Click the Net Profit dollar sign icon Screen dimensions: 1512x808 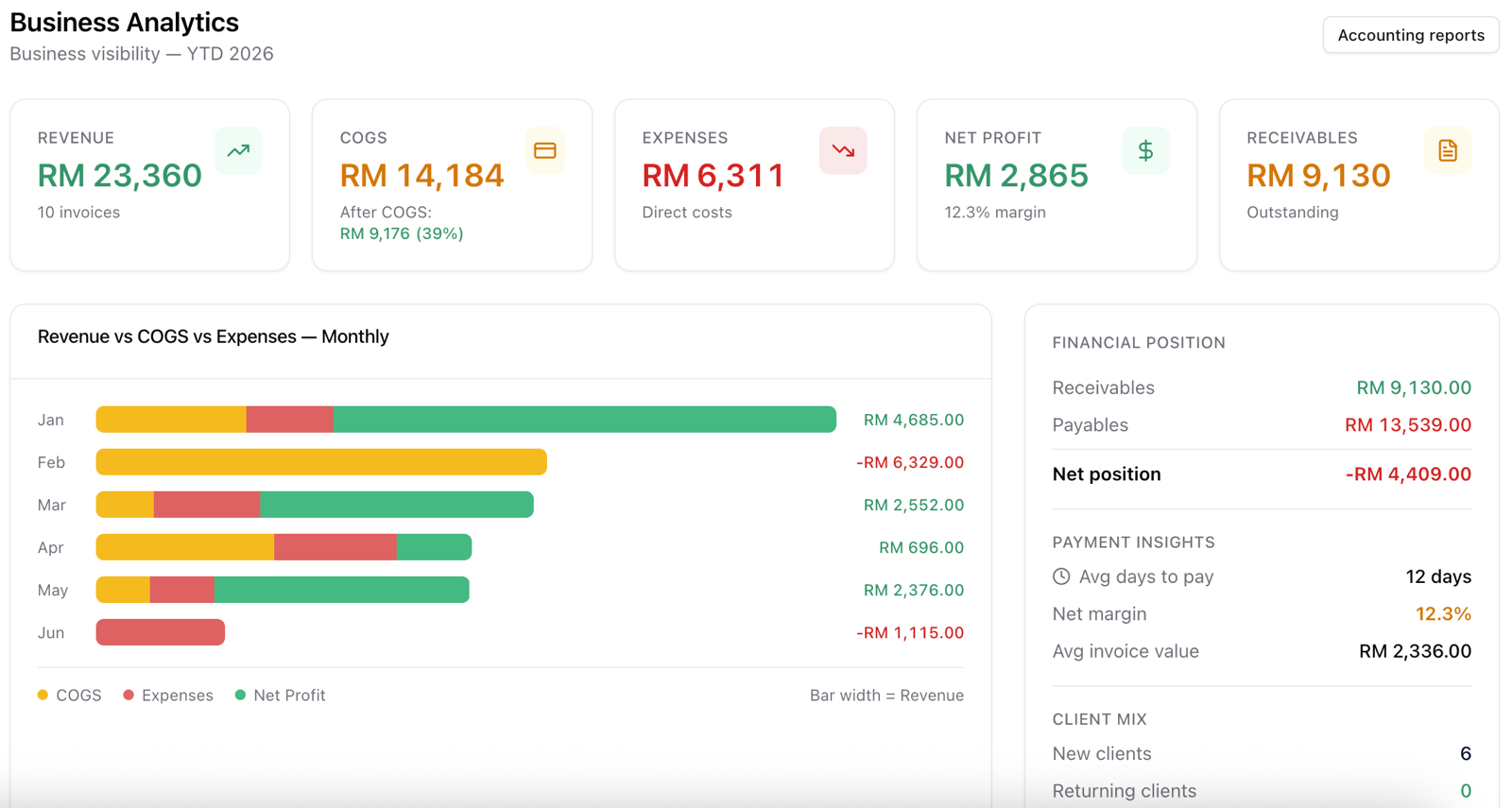[x=1145, y=150]
